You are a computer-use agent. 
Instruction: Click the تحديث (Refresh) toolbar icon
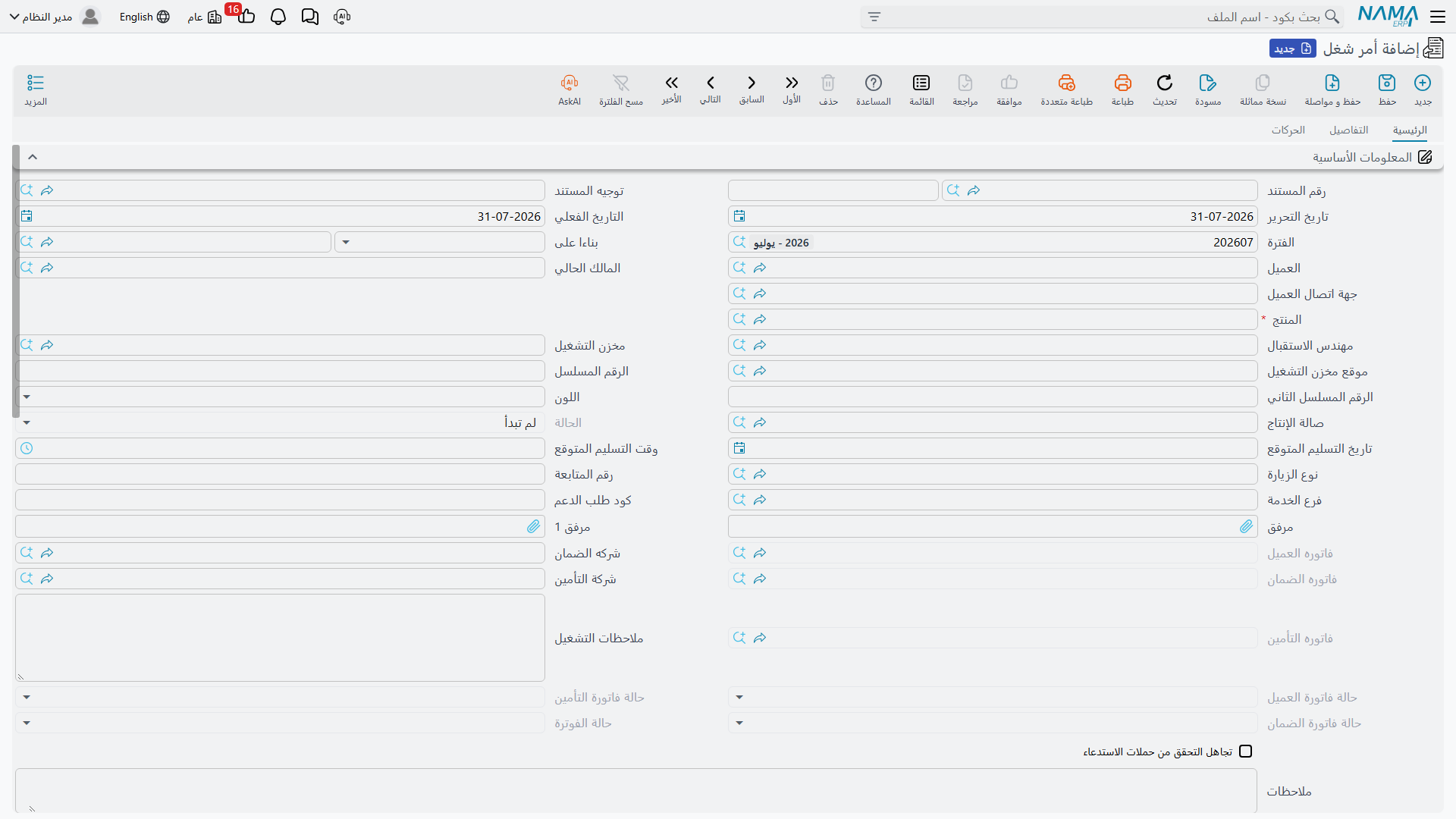click(x=1165, y=83)
